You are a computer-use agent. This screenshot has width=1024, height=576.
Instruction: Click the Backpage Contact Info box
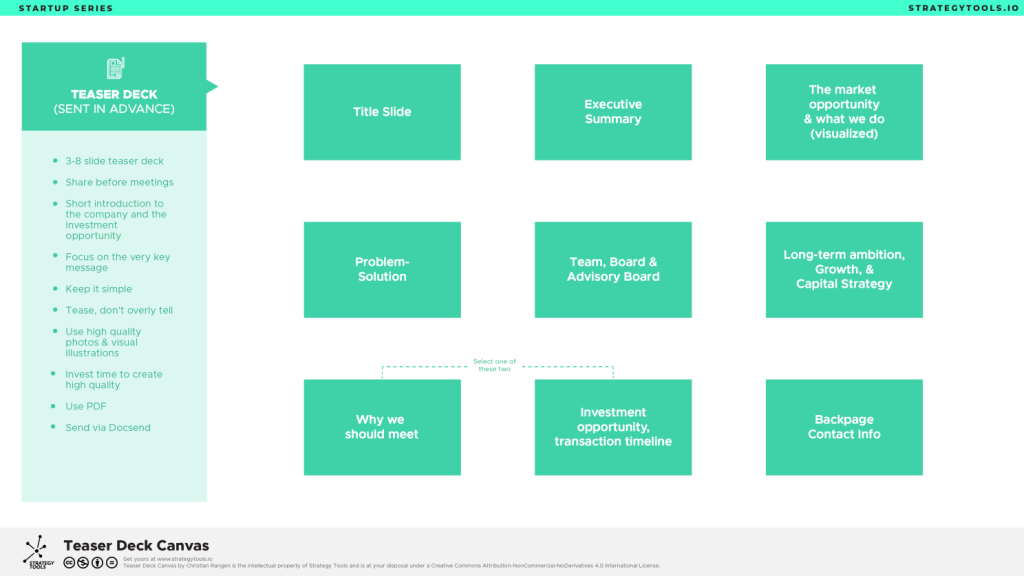[x=844, y=427]
